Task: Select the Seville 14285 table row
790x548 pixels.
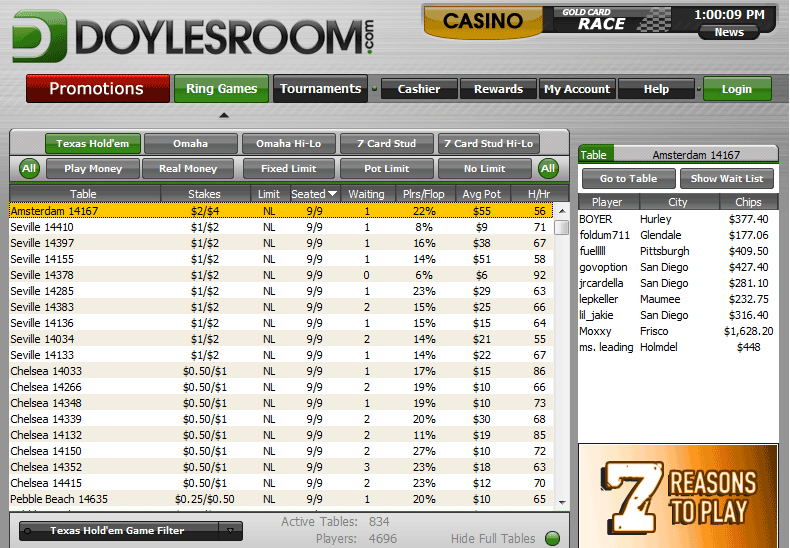Action: click(x=281, y=291)
